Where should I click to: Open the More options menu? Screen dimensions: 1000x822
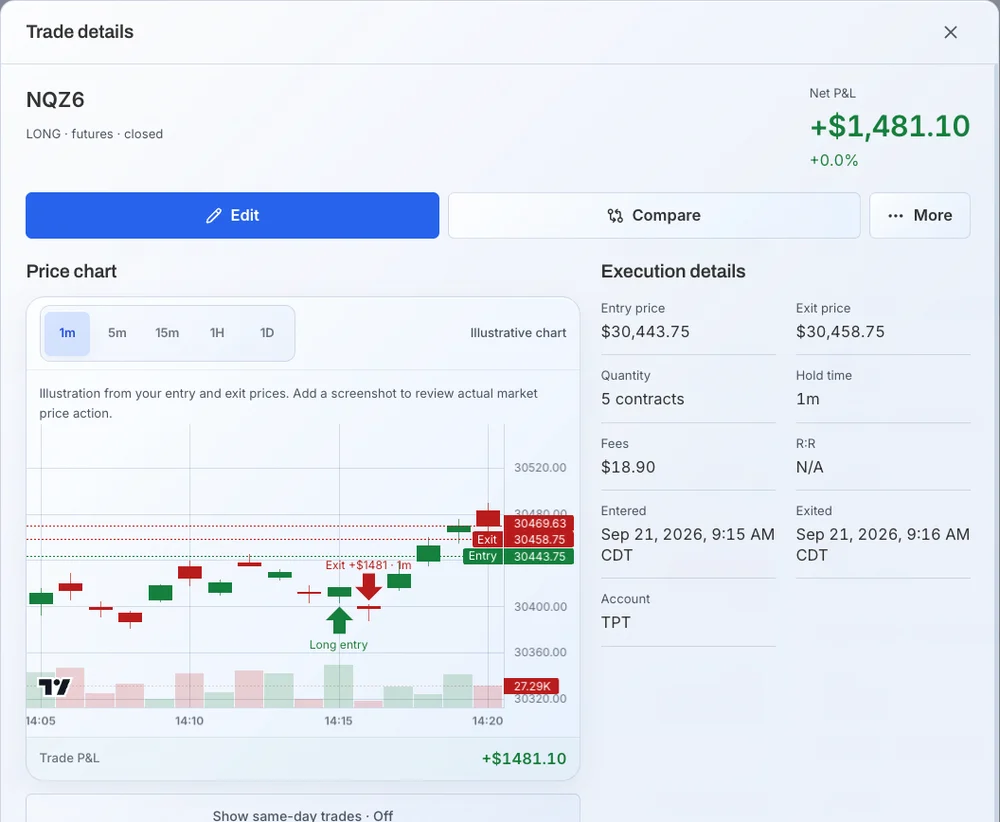tap(920, 216)
